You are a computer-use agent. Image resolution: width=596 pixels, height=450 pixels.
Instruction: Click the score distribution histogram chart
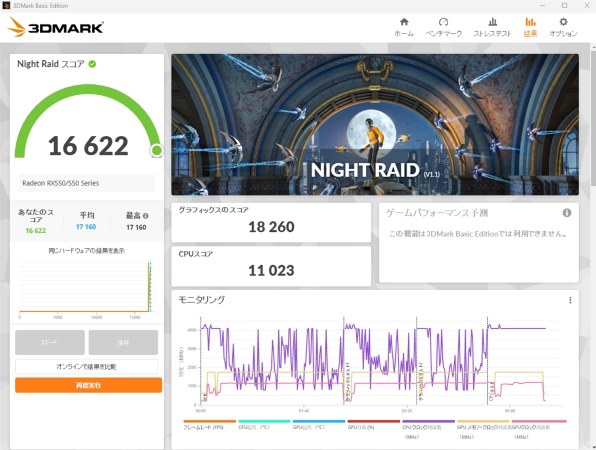(x=86, y=289)
